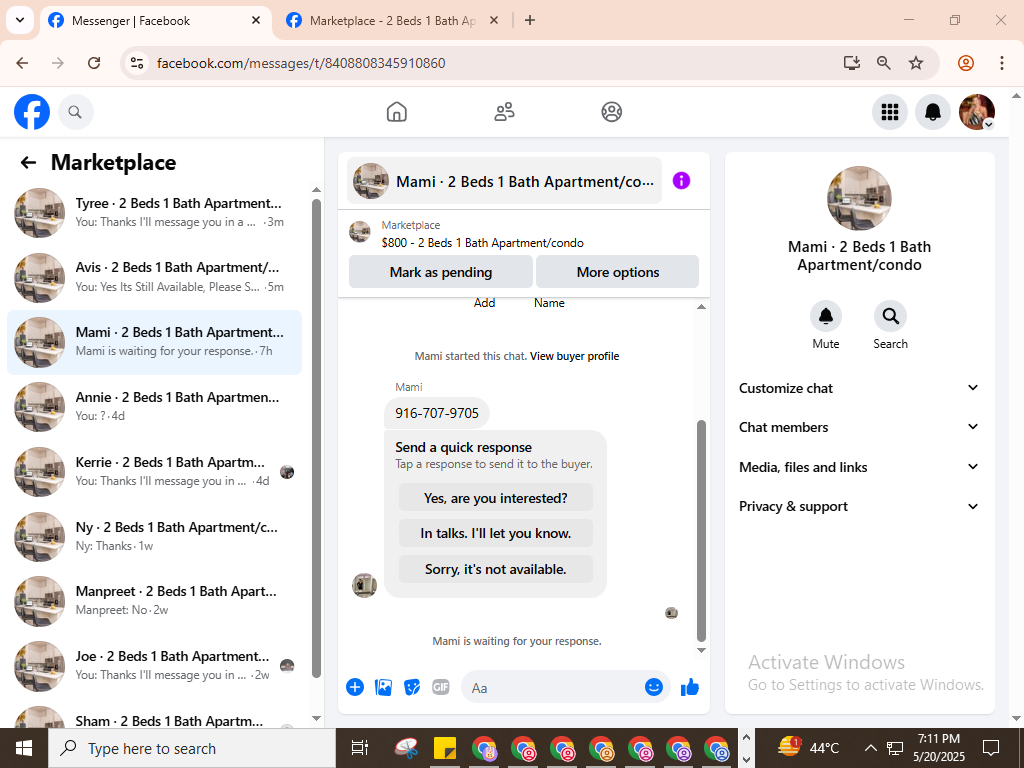Open Chrome three-dot menu

[1001, 63]
